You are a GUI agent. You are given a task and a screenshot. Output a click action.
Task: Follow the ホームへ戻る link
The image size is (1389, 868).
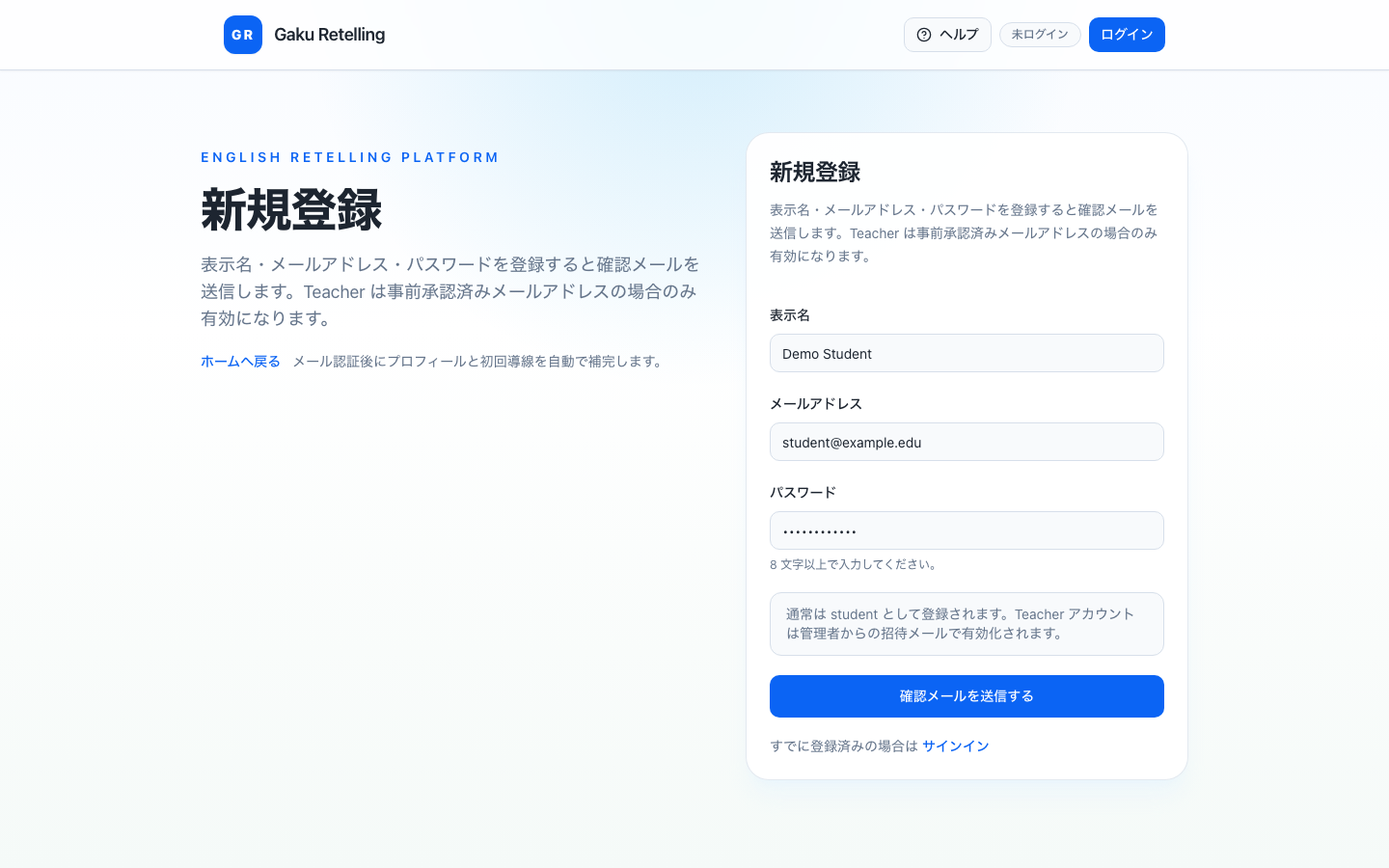240,362
